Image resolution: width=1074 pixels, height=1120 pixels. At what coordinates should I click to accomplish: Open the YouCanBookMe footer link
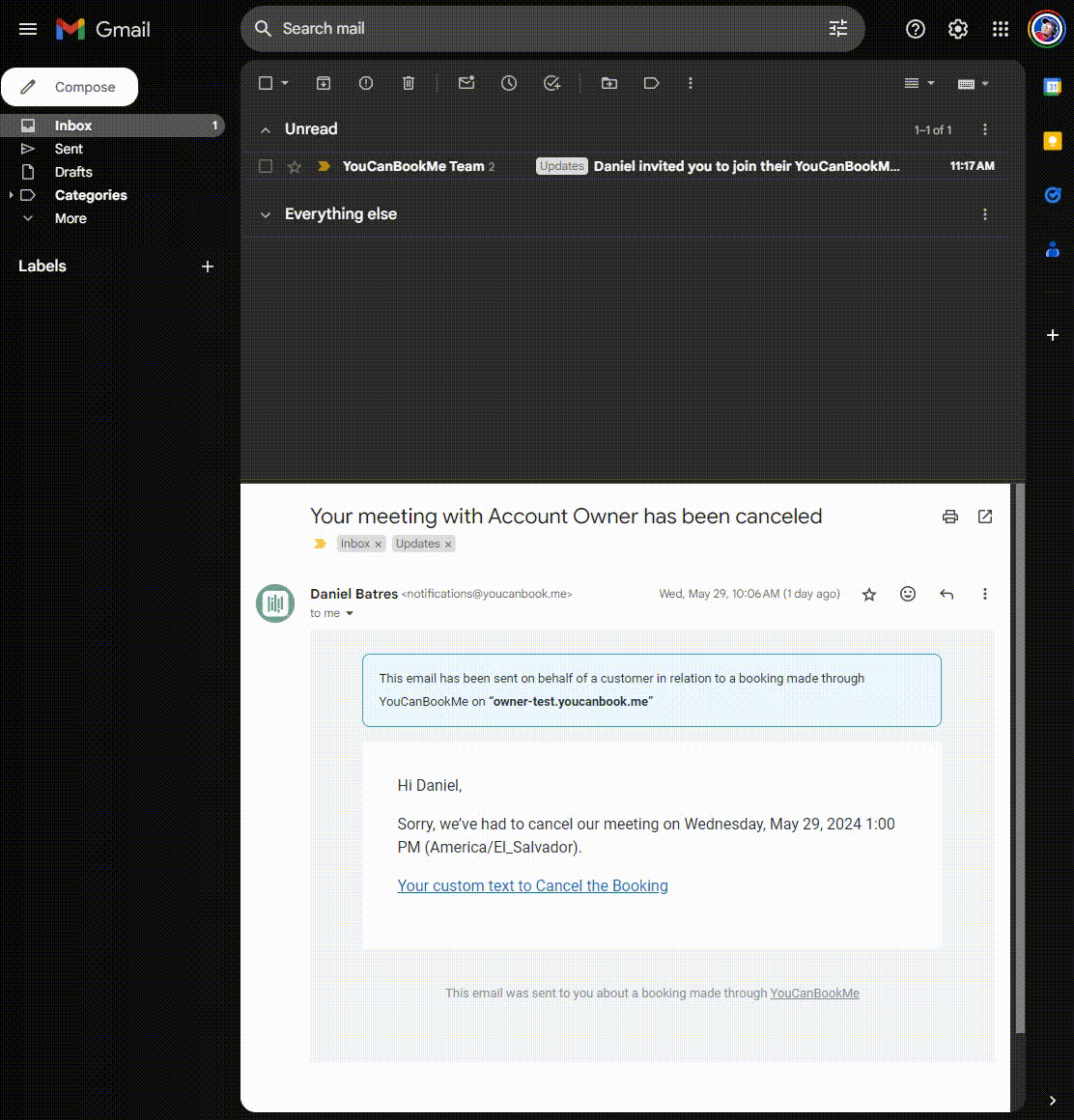(814, 994)
